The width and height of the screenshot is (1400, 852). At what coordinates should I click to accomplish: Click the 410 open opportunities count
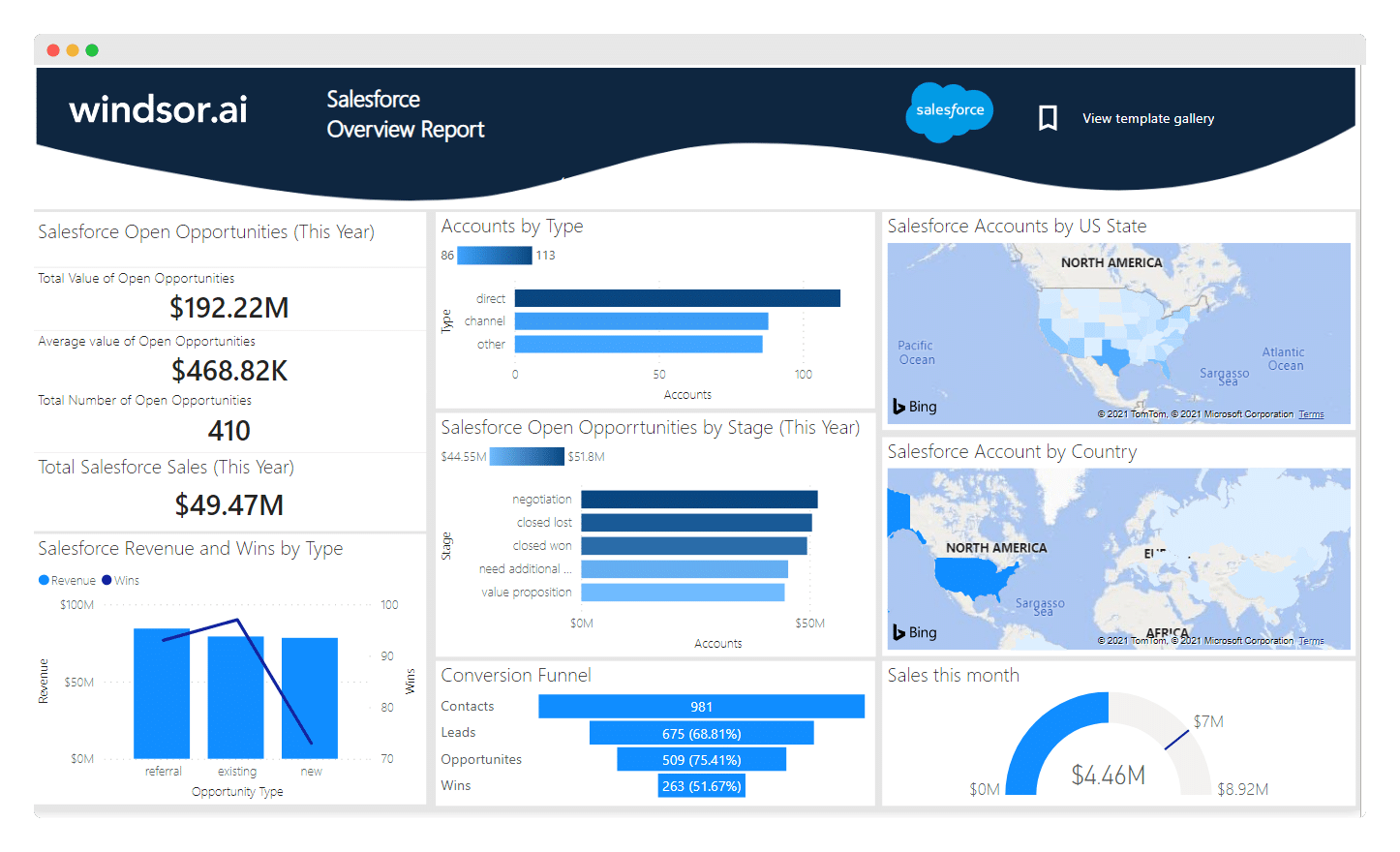point(229,431)
